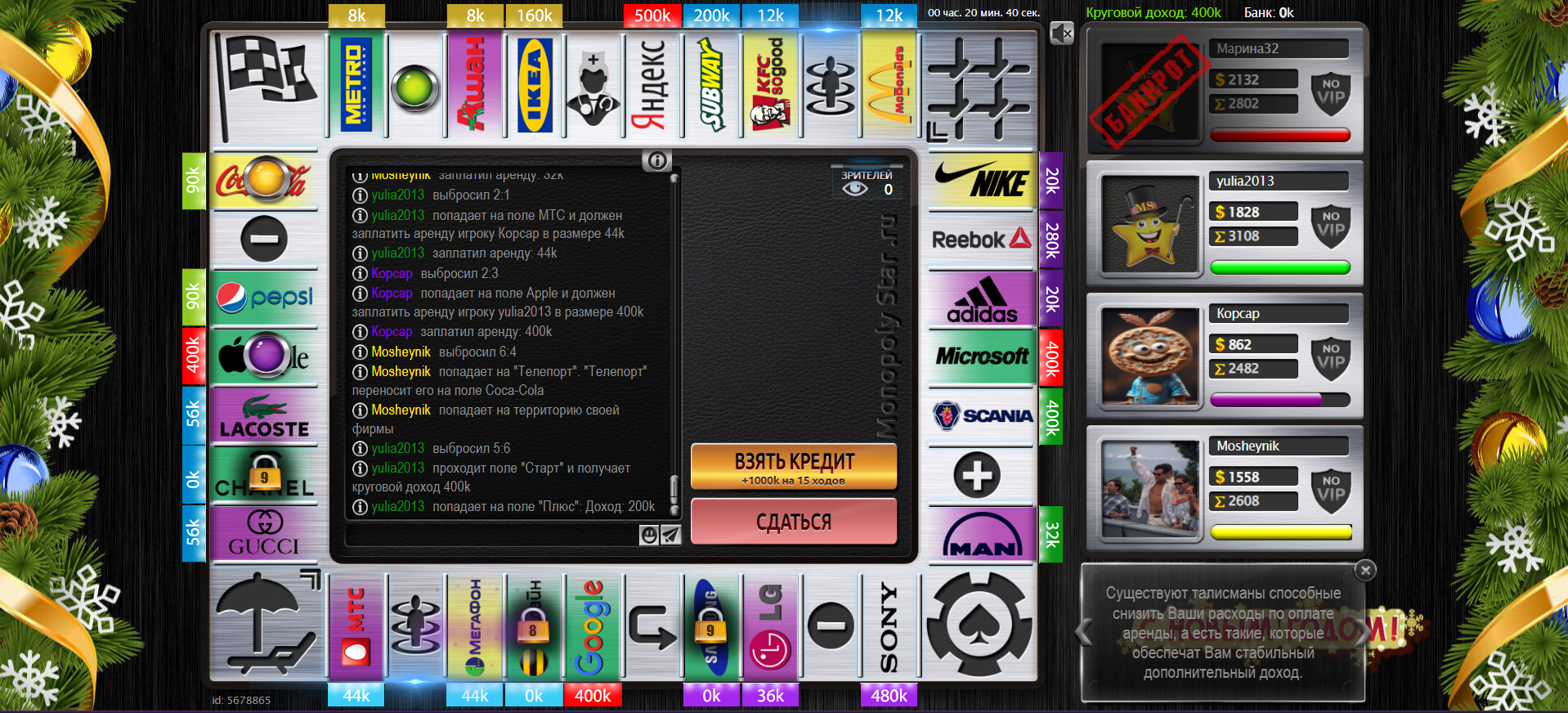The width and height of the screenshot is (1568, 713).
Task: Toggle the sound mute speaker
Action: (x=1061, y=34)
